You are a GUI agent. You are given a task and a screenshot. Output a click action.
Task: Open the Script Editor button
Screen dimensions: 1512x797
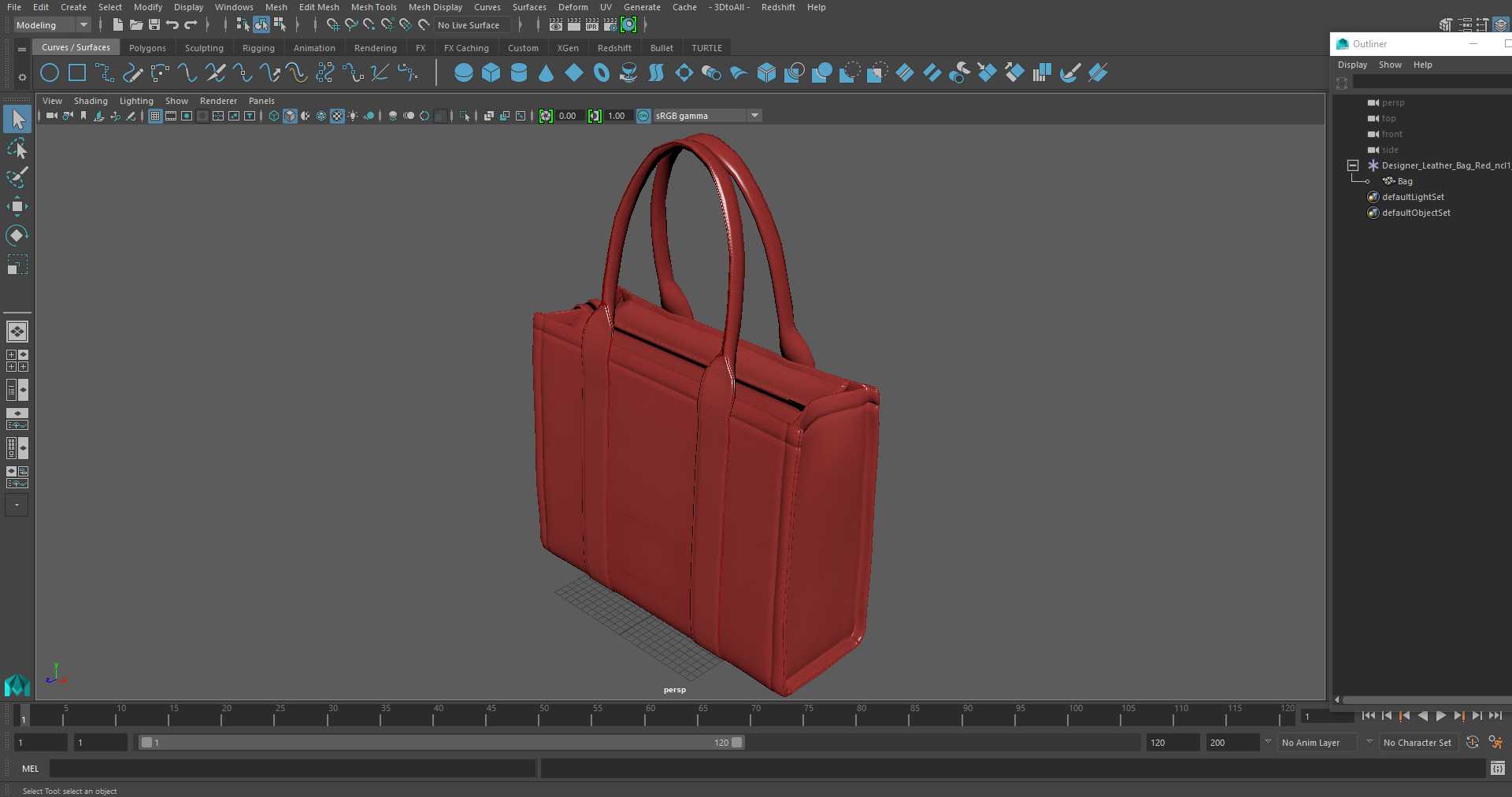pos(1498,768)
